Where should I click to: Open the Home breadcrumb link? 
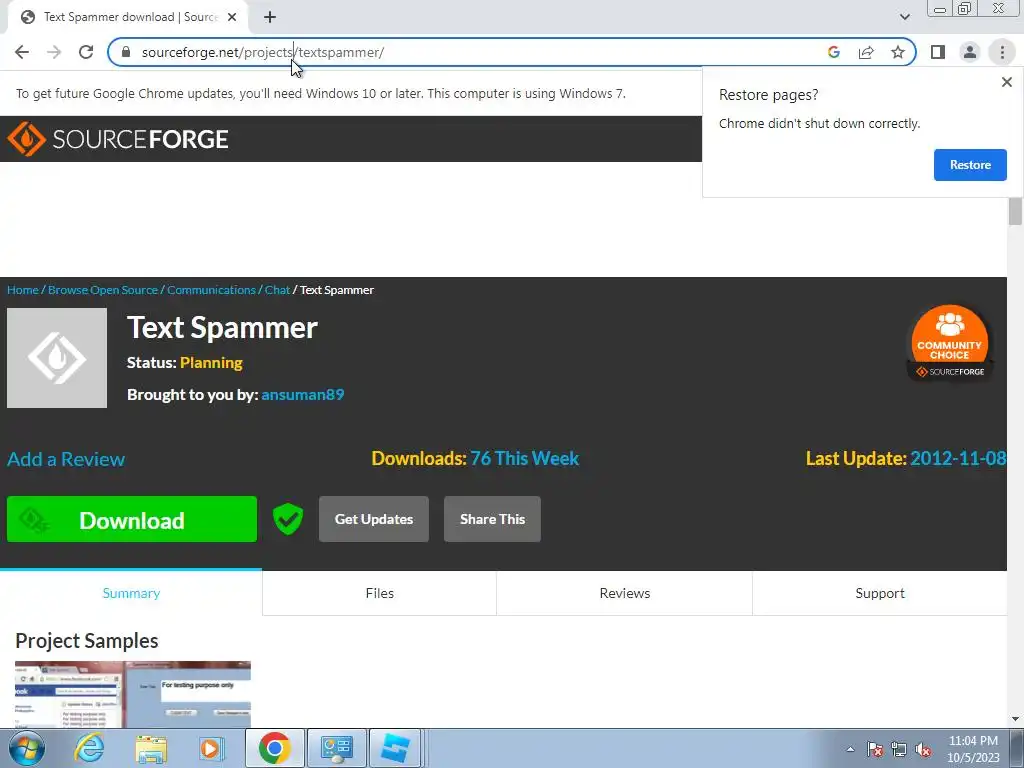(23, 290)
